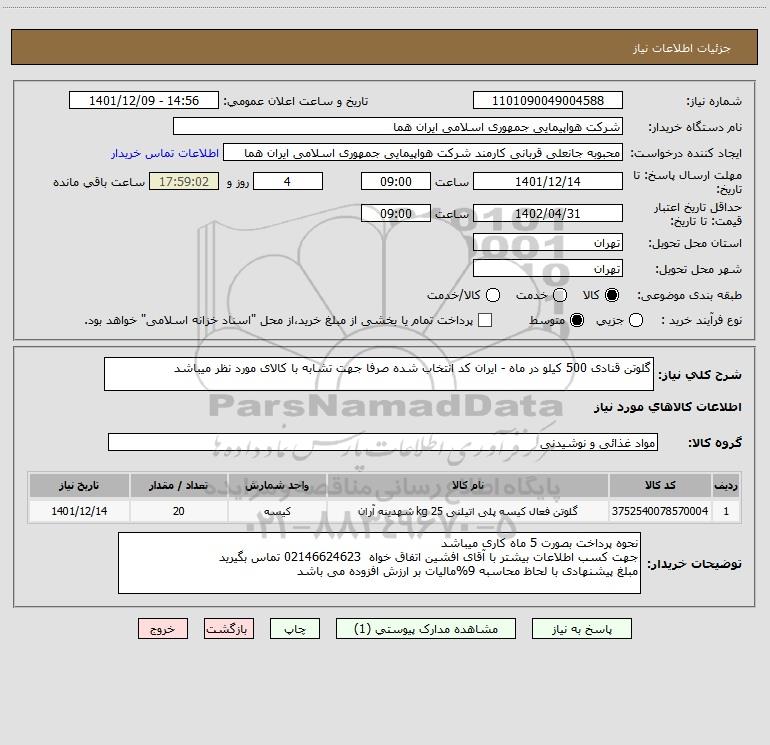The width and height of the screenshot is (770, 745).
Task: Click the item code 3752540078570004 cell
Action: point(660,511)
